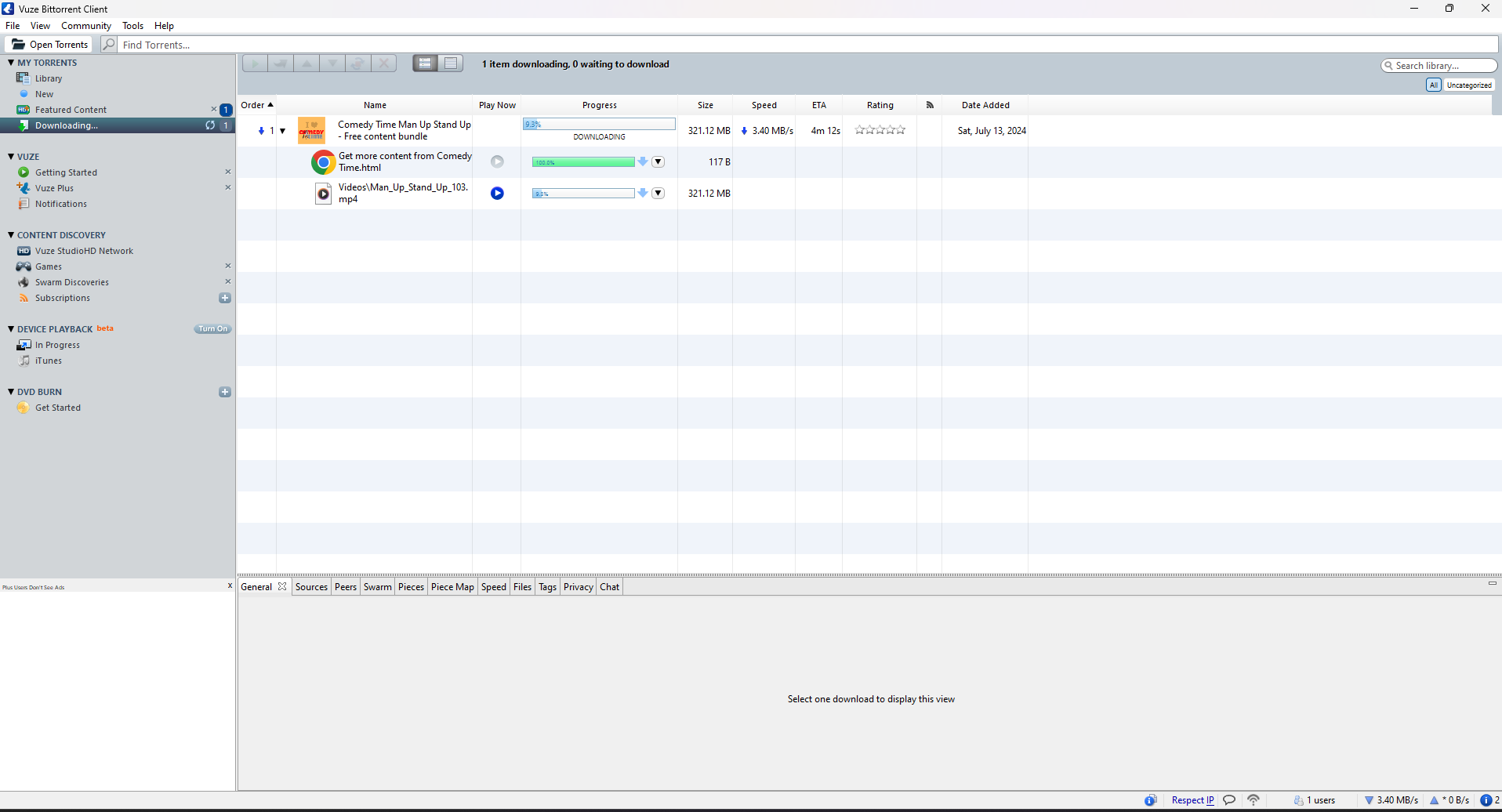This screenshot has width=1502, height=812.
Task: Collapse the MY TORRENTS section
Action: pos(11,63)
